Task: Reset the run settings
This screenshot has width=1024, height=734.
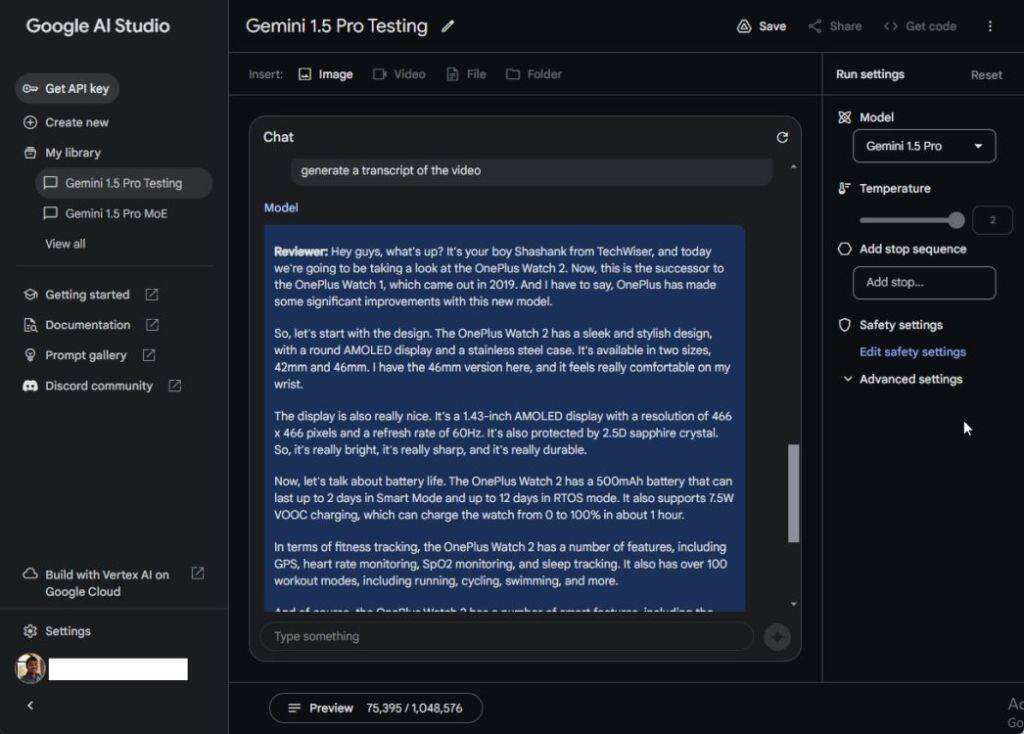Action: click(x=986, y=75)
